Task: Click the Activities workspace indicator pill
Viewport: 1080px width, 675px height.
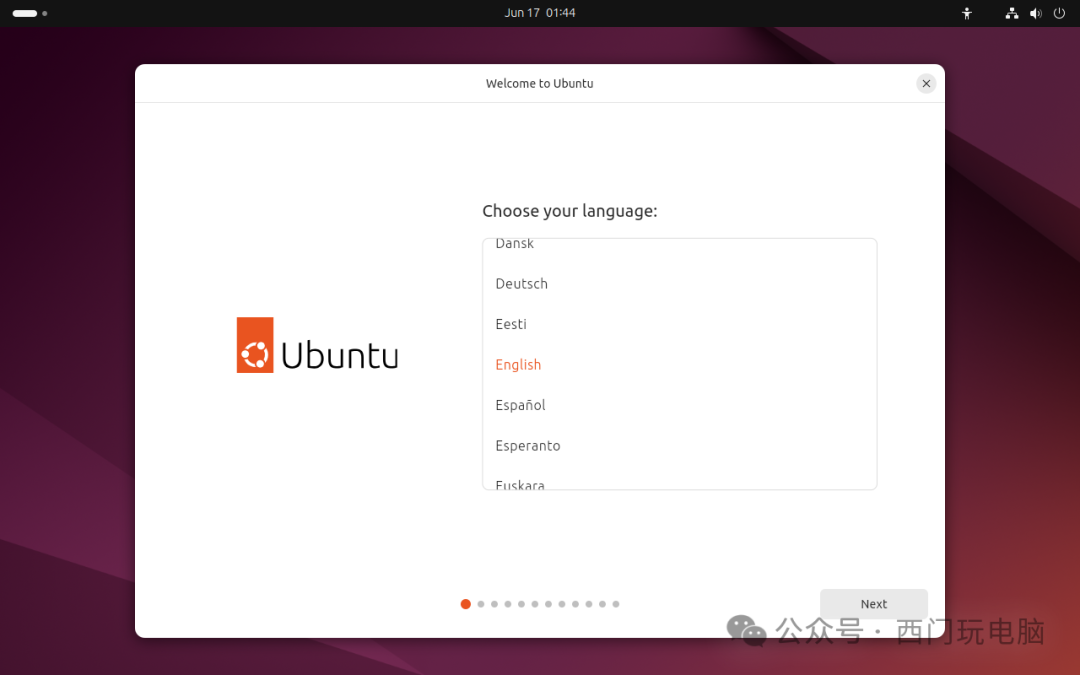Action: [x=25, y=13]
